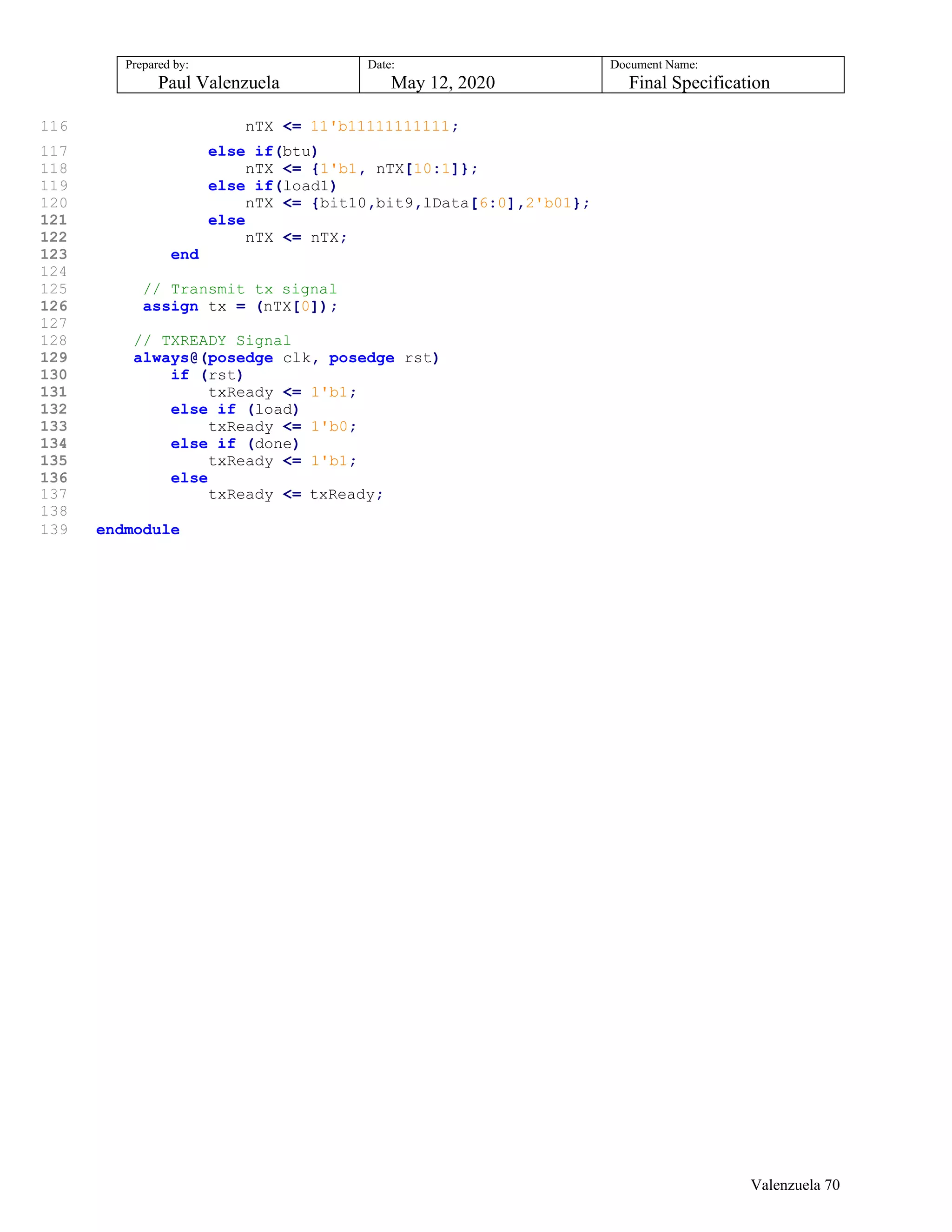The image size is (952, 1232).
Task: Click the 'endmodule' keyword
Action: pyautogui.click(x=138, y=530)
